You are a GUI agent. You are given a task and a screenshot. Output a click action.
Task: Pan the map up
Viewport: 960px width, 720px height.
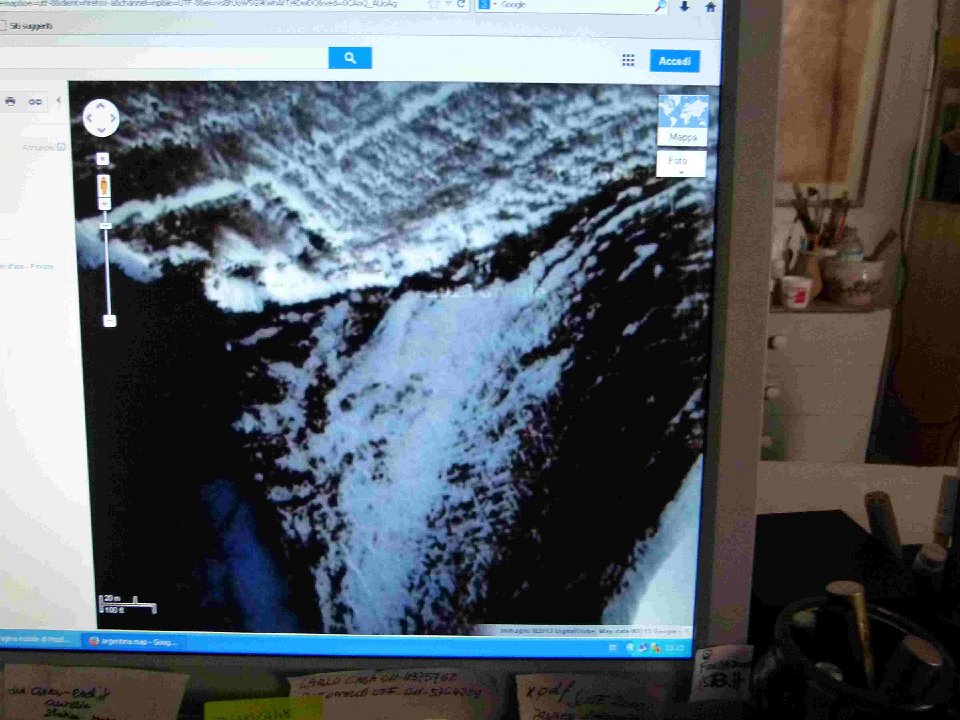click(x=101, y=107)
